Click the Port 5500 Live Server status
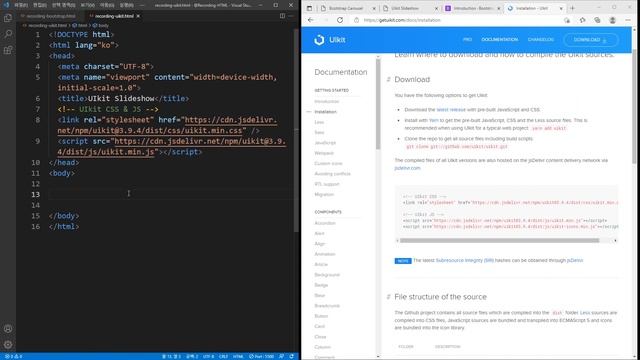Viewport: 640px width, 360px height. click(x=262, y=356)
